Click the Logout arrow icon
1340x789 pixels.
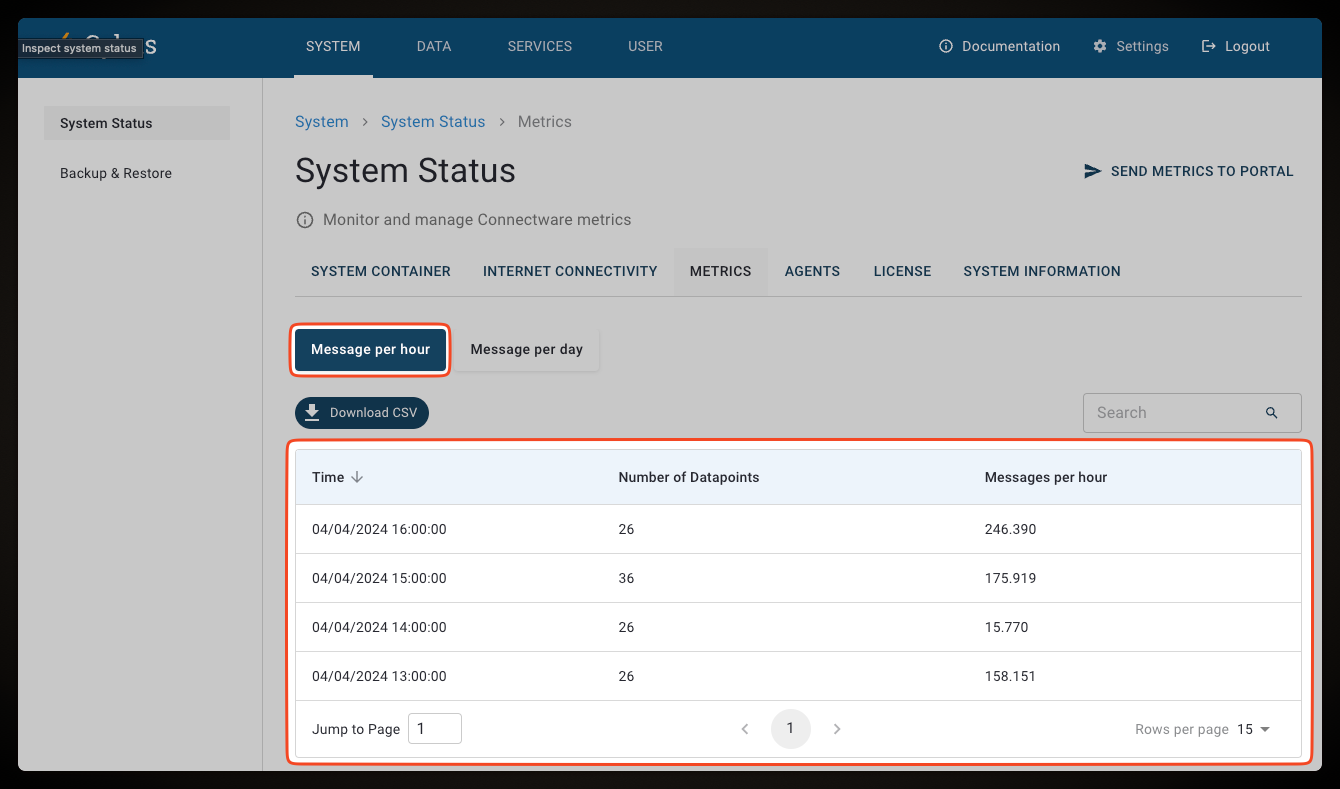click(1209, 46)
